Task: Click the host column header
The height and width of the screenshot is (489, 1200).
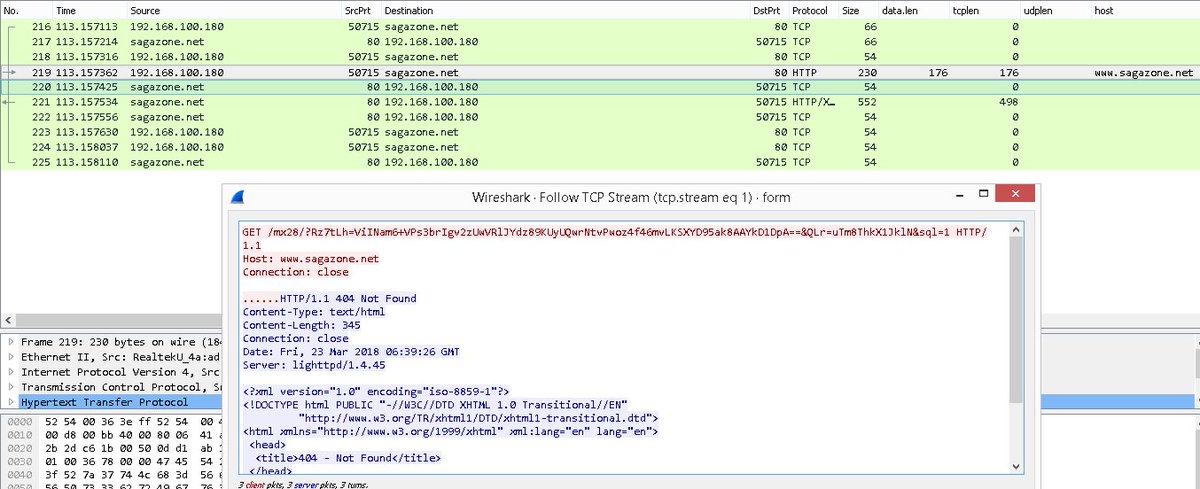Action: [1145, 9]
